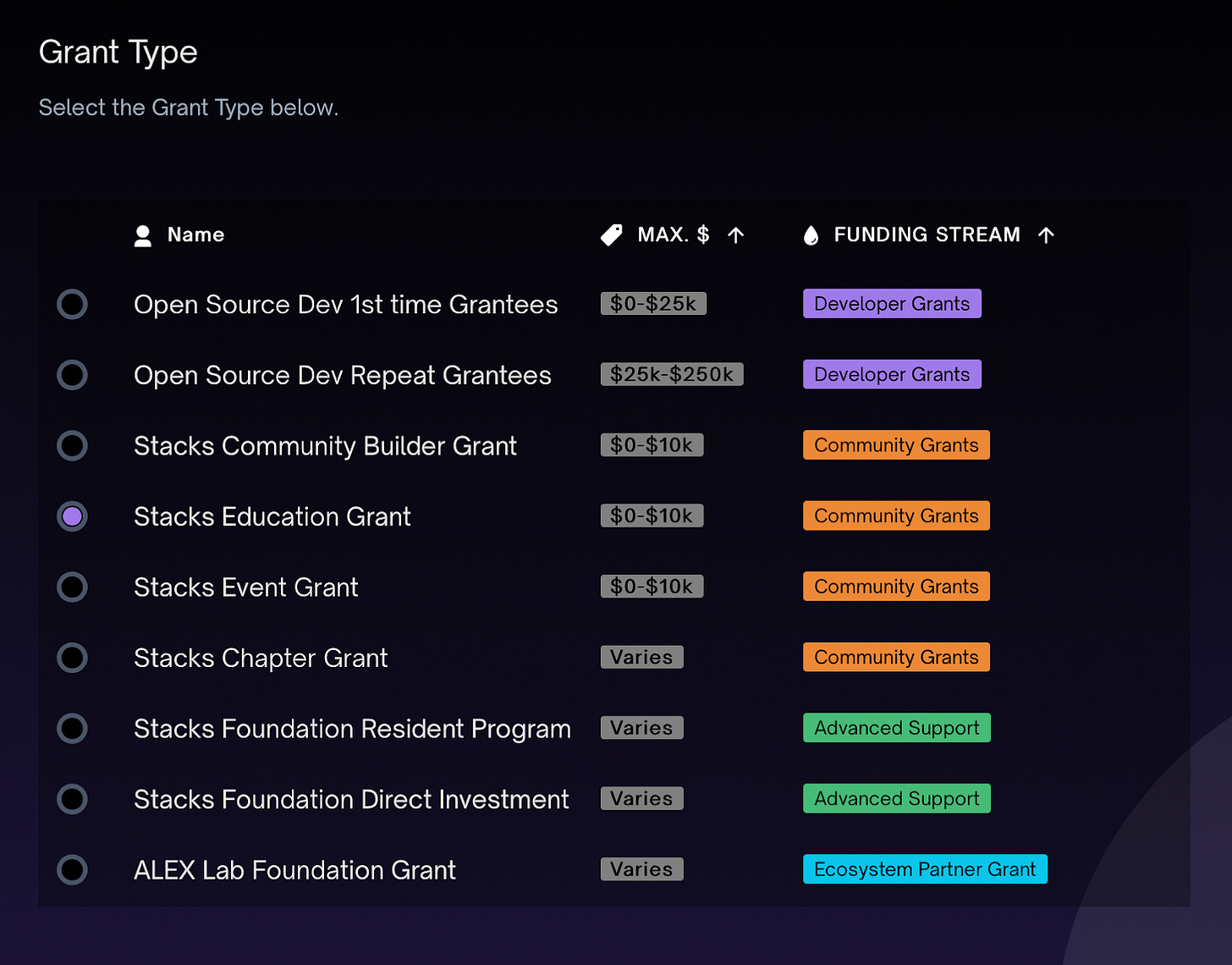Click the selected Stacks Education Grant radio button
The image size is (1232, 965).
(72, 516)
